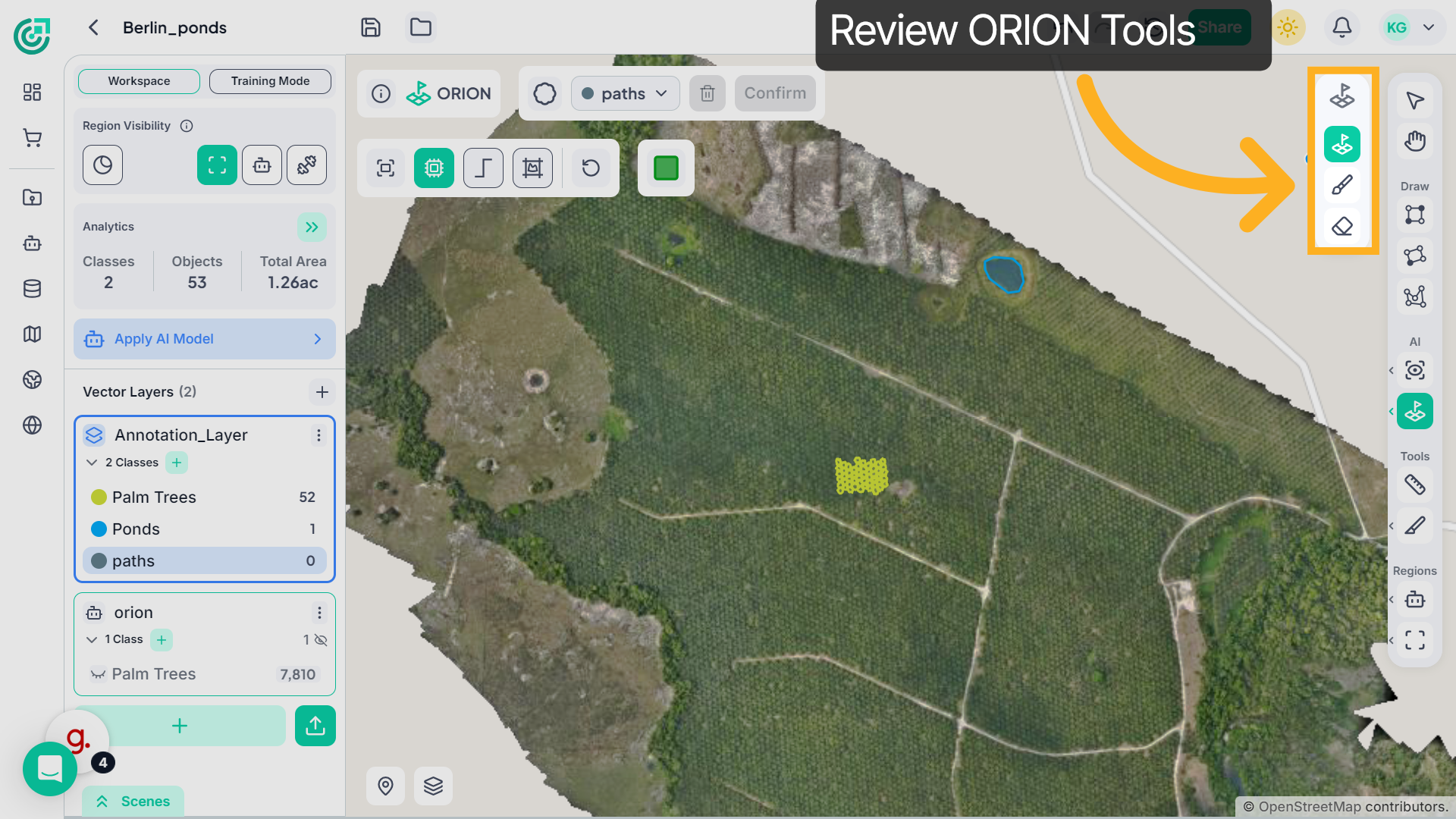Open orion layer options menu
This screenshot has height=819, width=1456.
(x=319, y=613)
